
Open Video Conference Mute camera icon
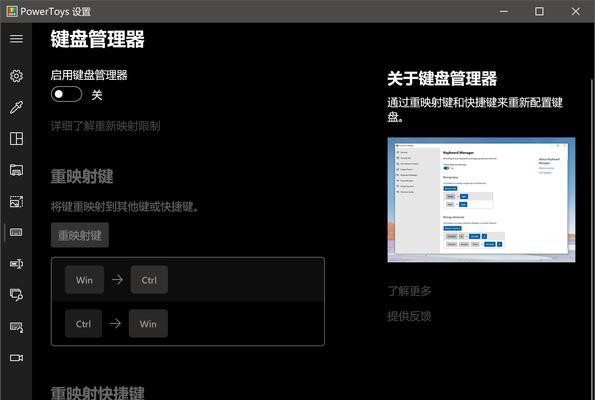click(x=16, y=358)
